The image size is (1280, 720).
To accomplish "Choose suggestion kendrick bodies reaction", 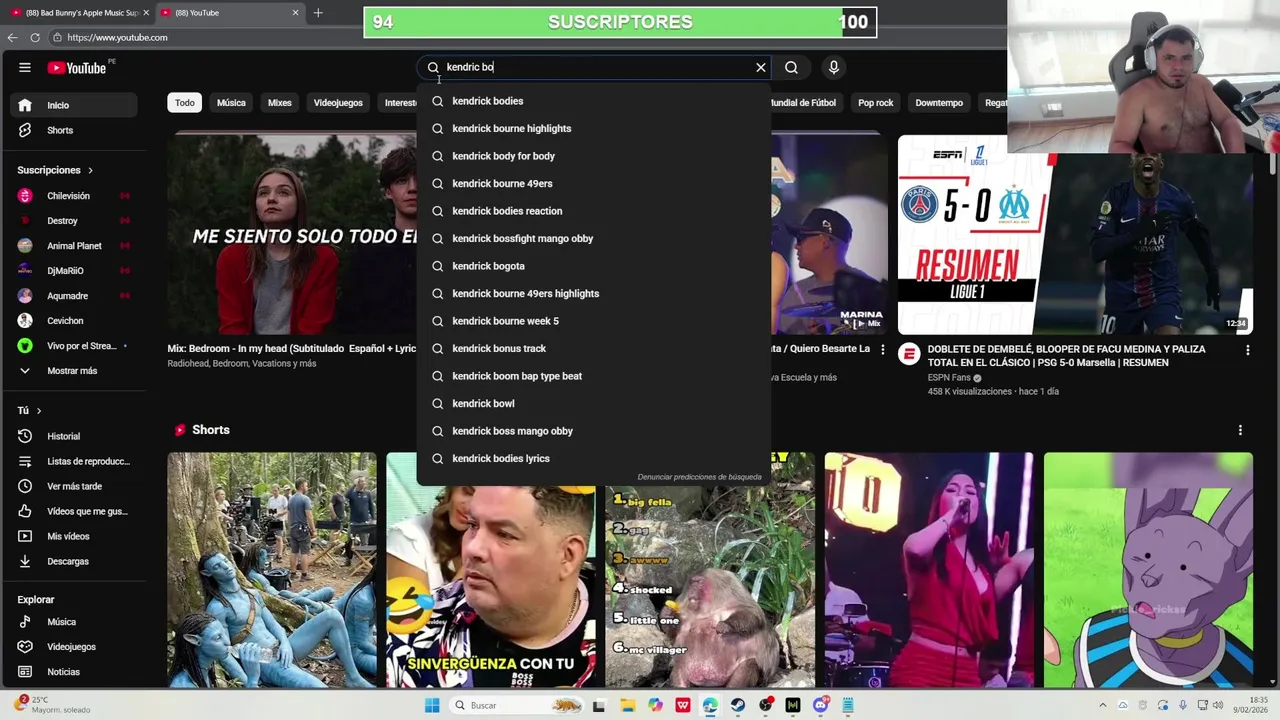I will [594, 211].
